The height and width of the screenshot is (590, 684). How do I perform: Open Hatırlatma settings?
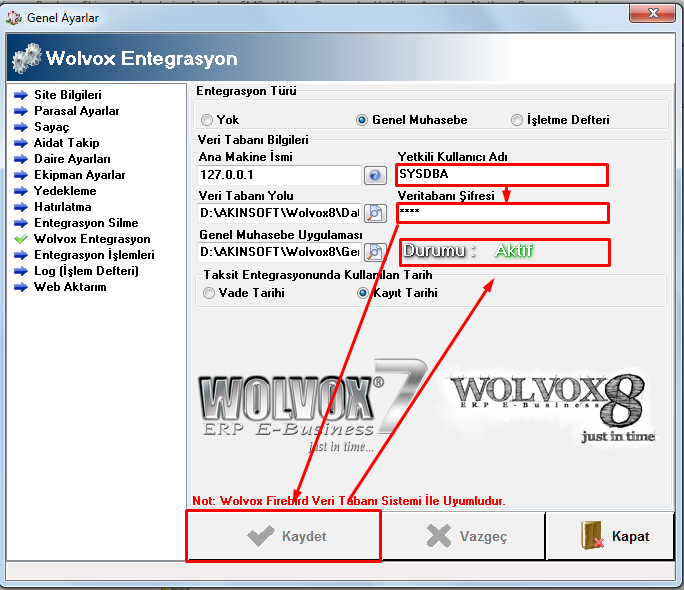click(63, 207)
